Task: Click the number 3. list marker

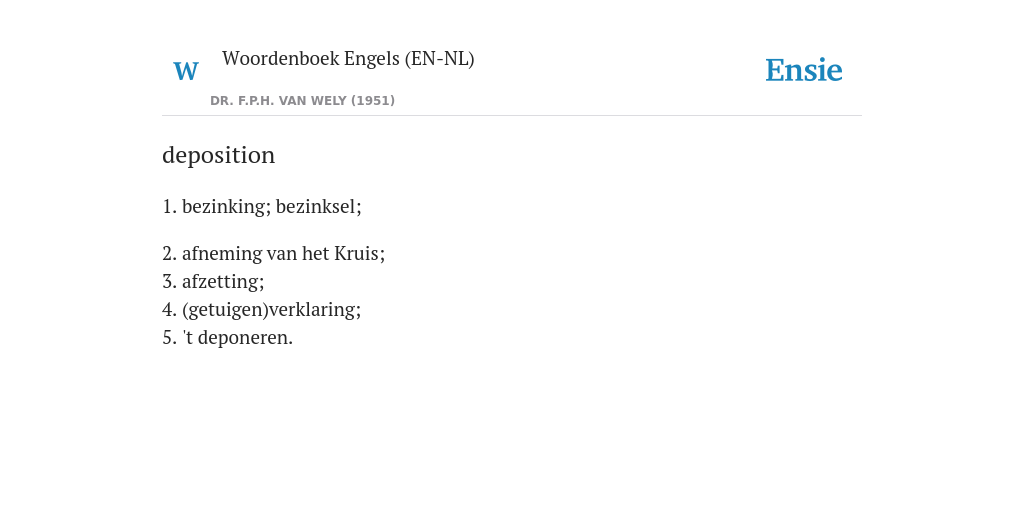Action: pos(170,281)
